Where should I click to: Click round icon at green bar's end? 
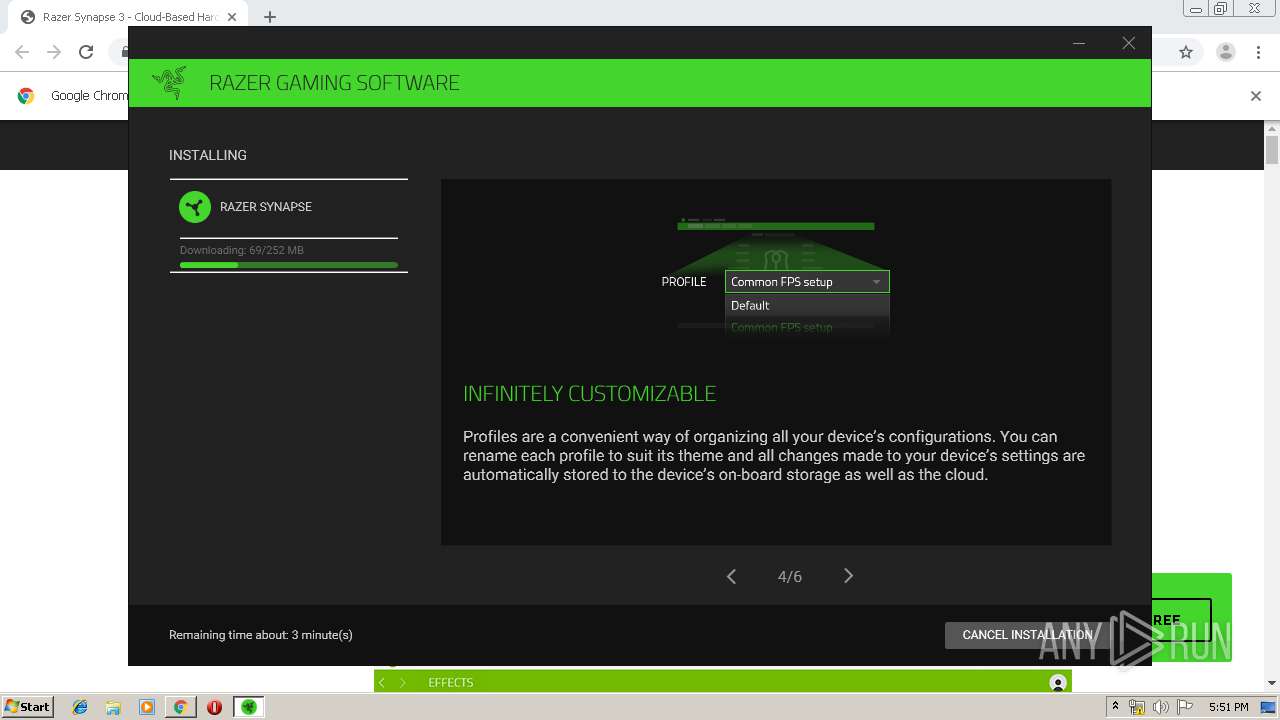coord(1058,682)
